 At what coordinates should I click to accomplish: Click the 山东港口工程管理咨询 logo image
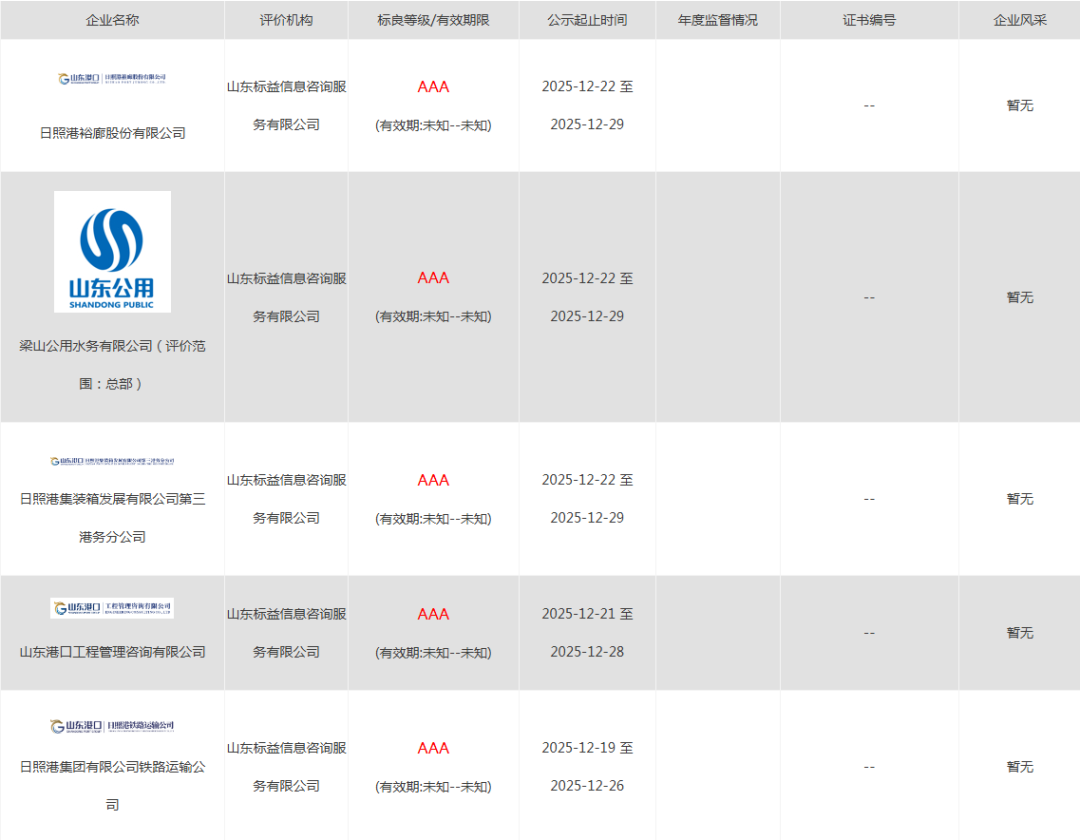(112, 608)
